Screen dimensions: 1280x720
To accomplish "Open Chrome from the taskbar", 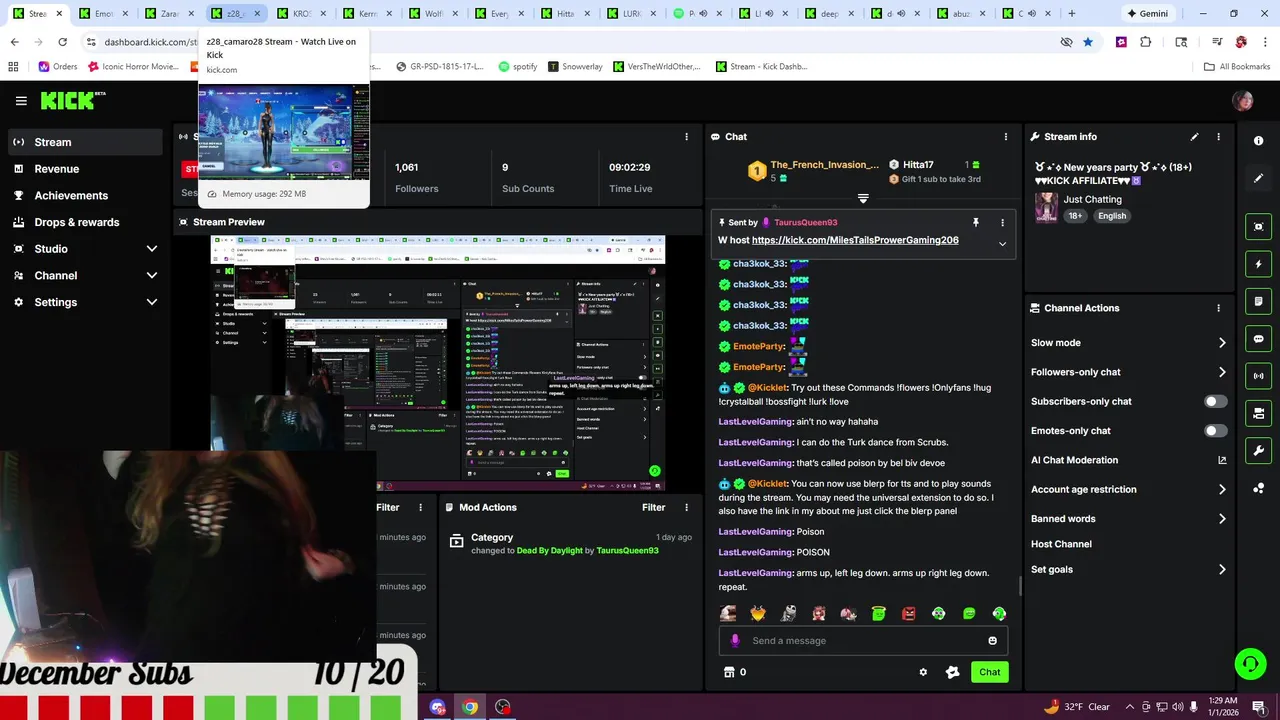I will pyautogui.click(x=470, y=707).
